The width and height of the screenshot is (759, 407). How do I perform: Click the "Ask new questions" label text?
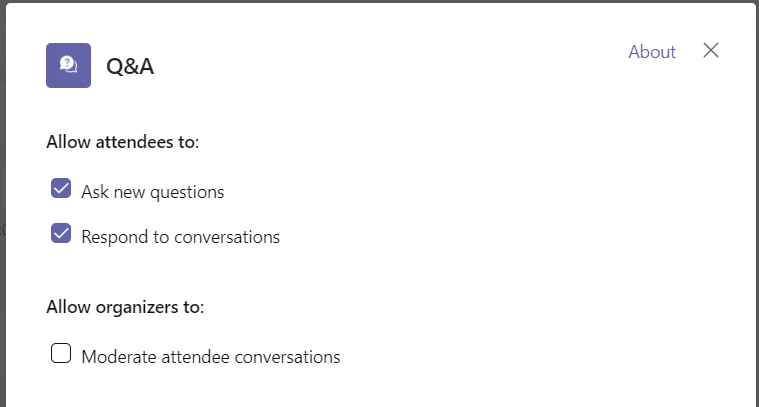click(x=152, y=192)
